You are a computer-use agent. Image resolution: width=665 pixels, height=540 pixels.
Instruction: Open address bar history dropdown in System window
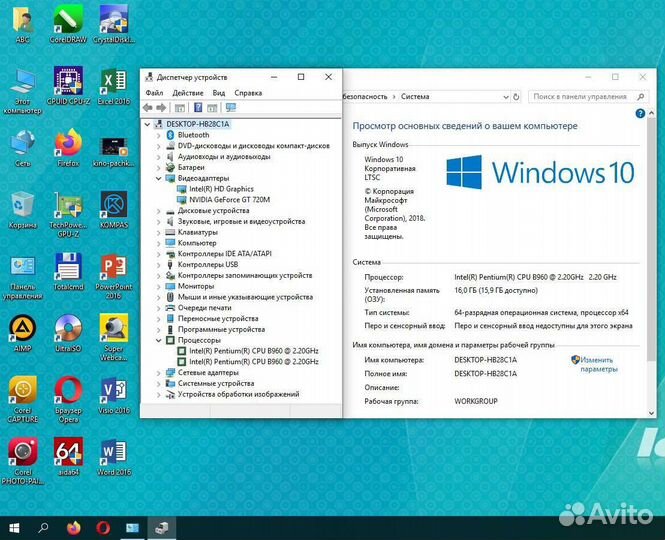(506, 97)
